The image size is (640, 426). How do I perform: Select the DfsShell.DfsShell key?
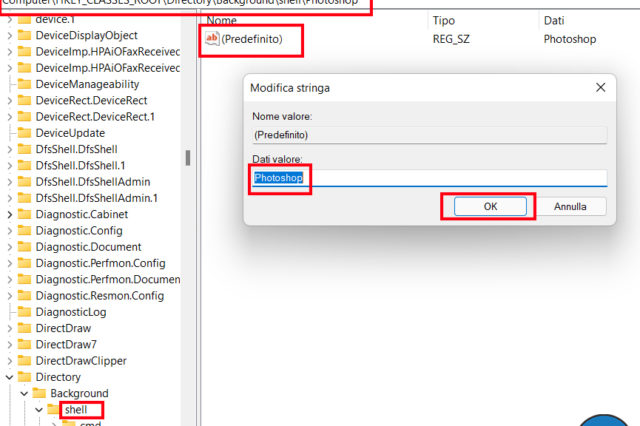pyautogui.click(x=76, y=149)
